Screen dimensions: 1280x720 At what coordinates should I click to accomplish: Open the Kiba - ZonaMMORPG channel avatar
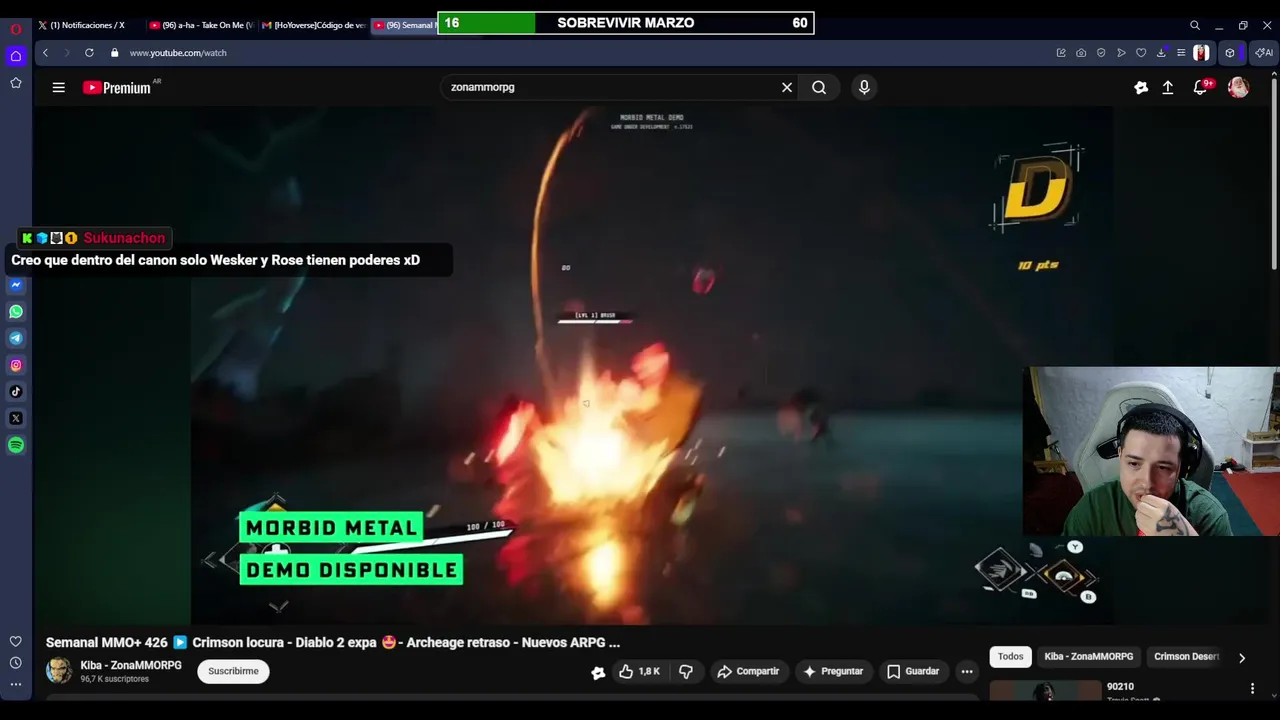click(59, 671)
